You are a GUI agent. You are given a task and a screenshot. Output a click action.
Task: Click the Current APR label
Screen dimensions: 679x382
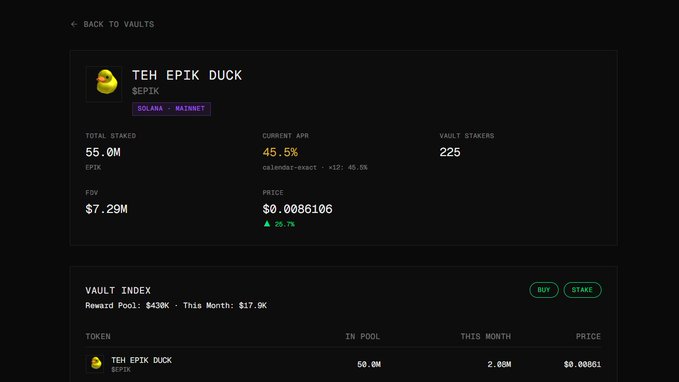[285, 136]
